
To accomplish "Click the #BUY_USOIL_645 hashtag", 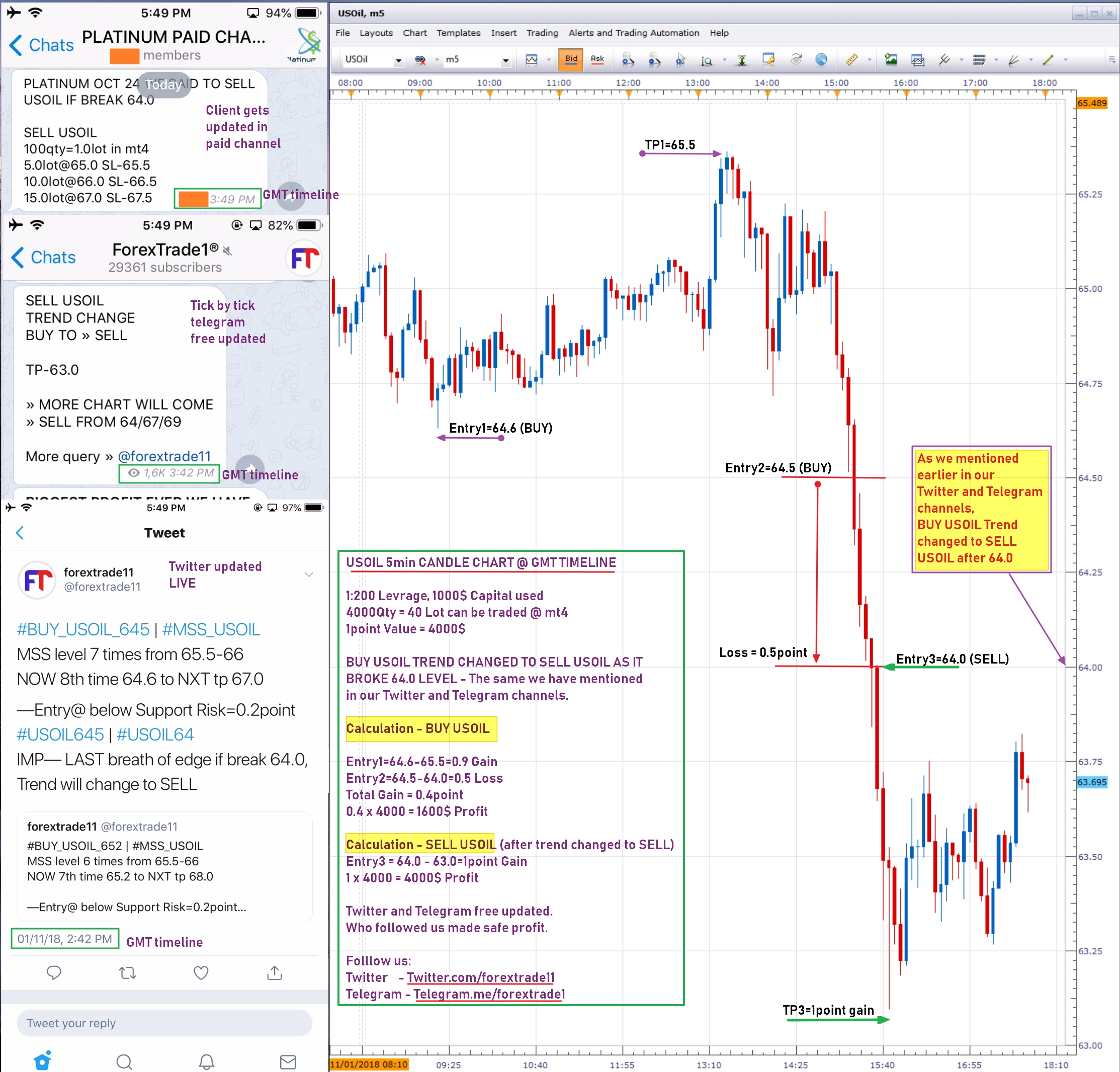I will click(x=83, y=629).
